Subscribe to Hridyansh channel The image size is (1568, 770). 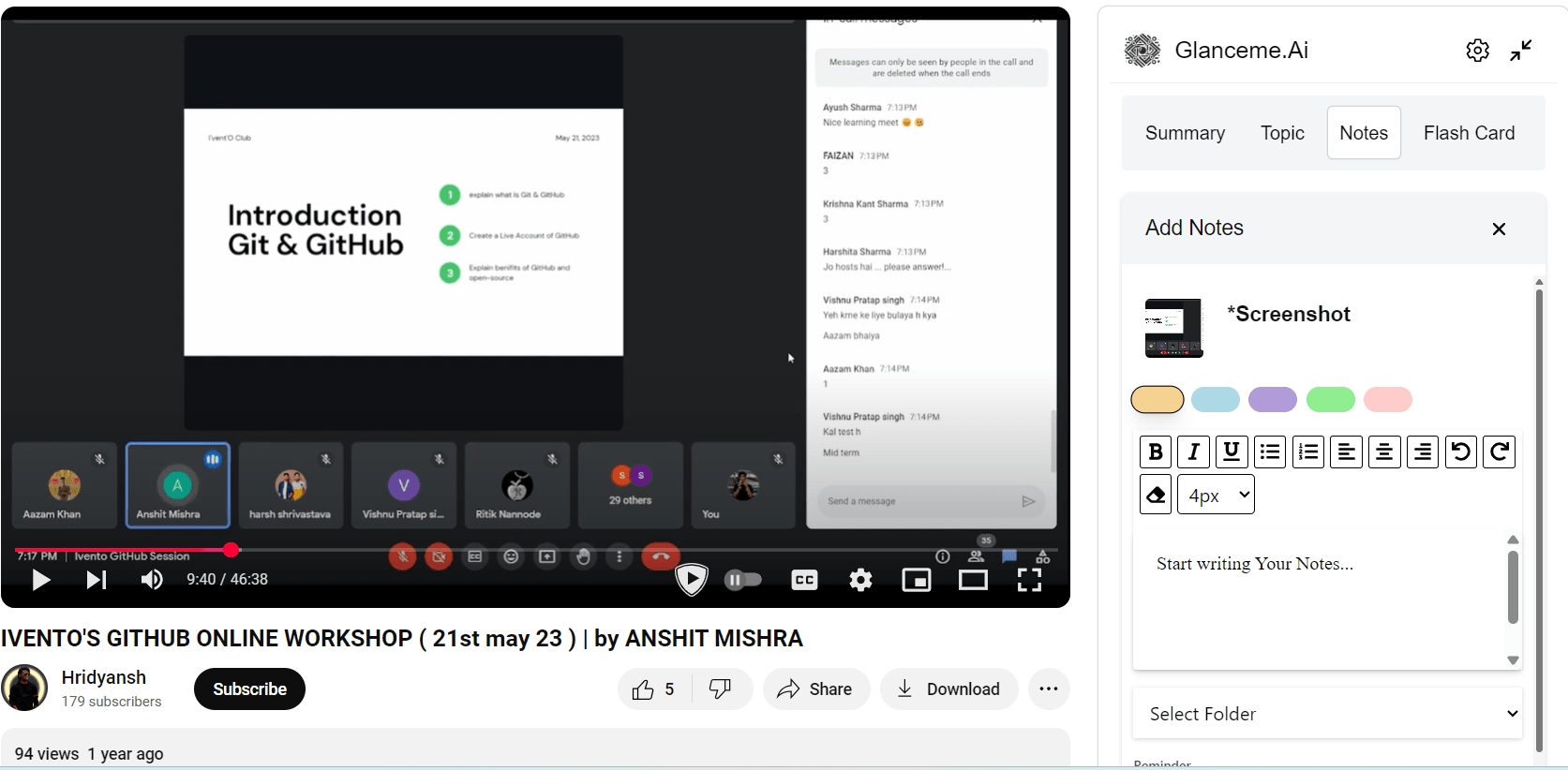tap(249, 689)
